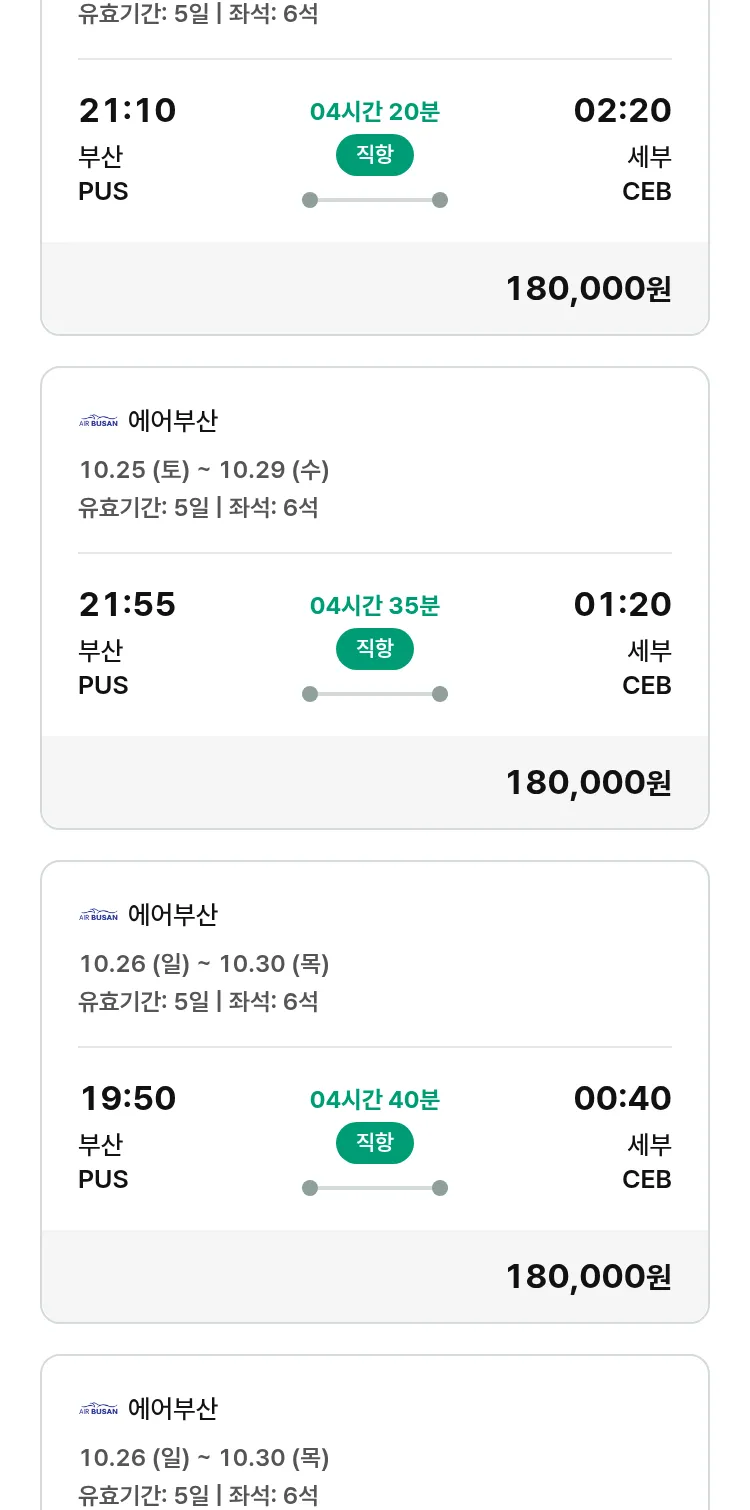Tap the 180,000원 price for the 19:50 flight
The height and width of the screenshot is (1510, 750).
(588, 1277)
